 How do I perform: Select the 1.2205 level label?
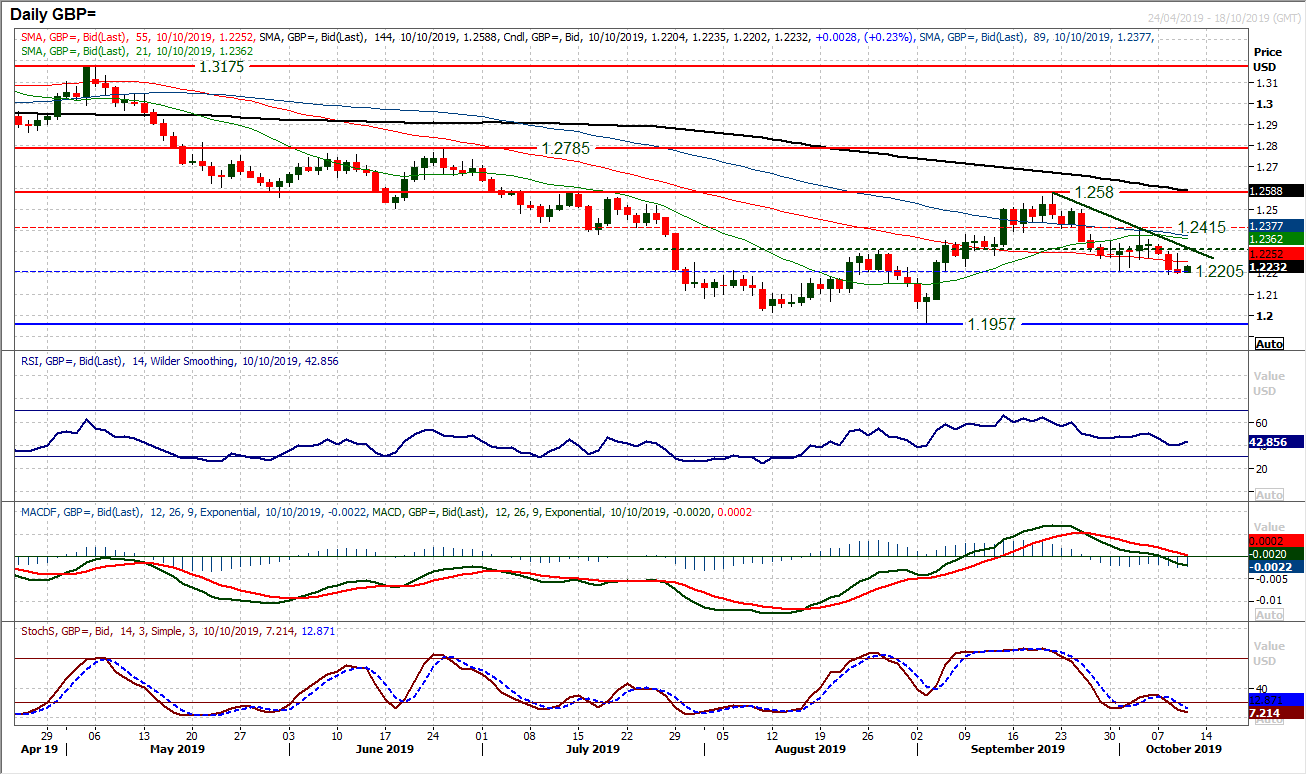point(1219,270)
